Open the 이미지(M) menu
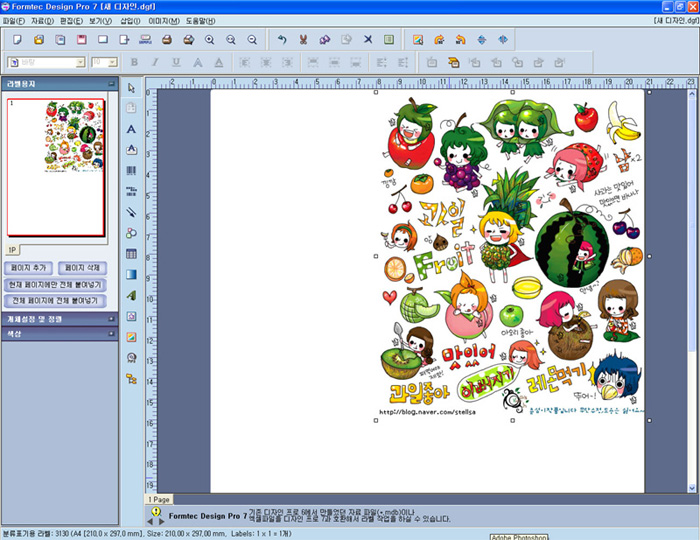 coord(164,21)
